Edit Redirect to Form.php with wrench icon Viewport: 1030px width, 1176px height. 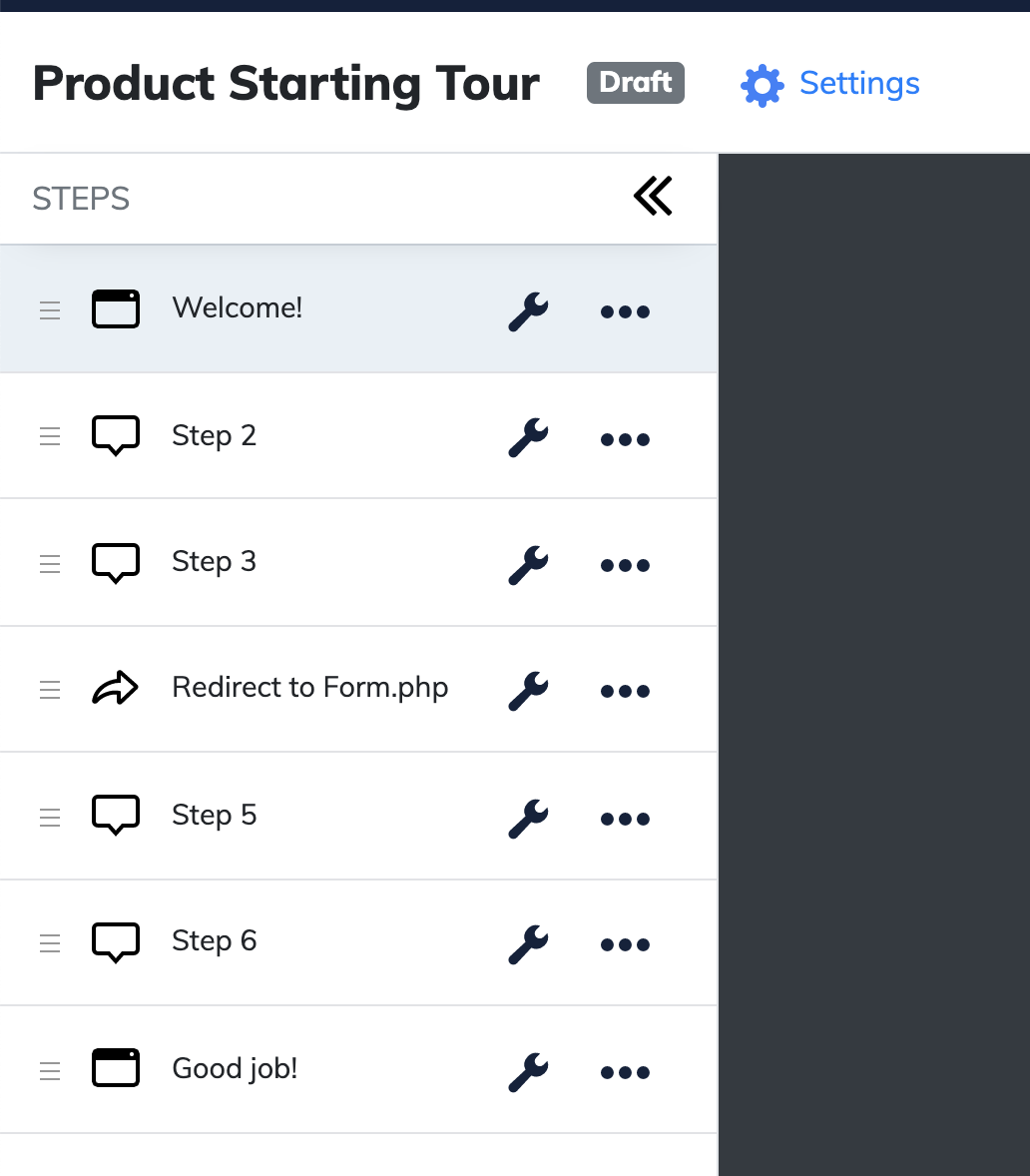528,690
